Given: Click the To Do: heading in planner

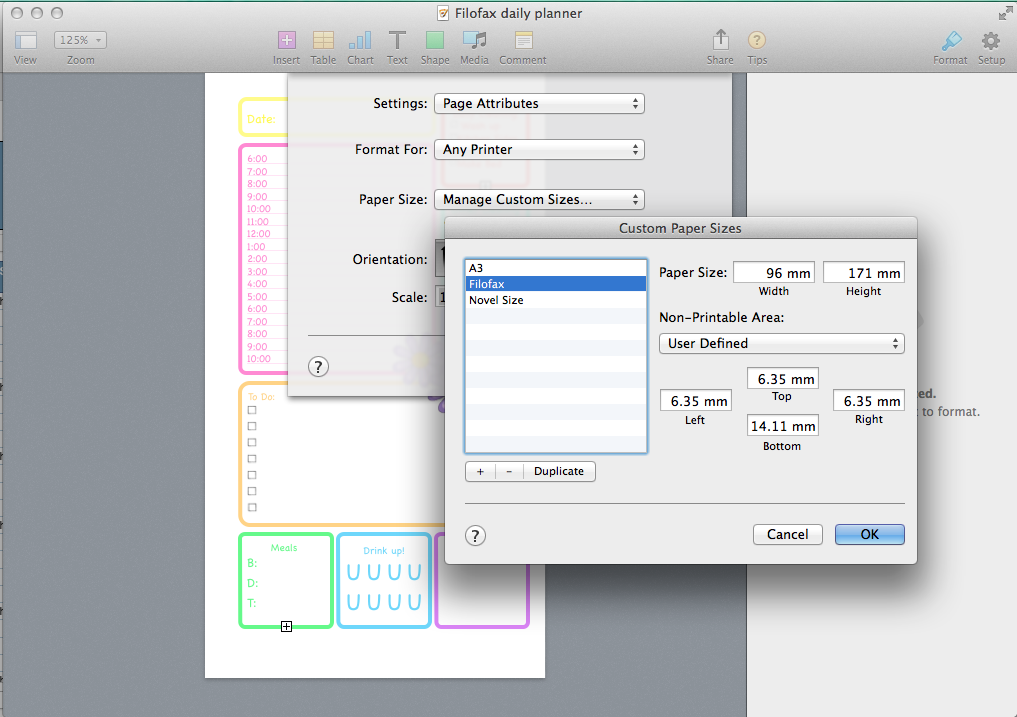Looking at the screenshot, I should [261, 396].
